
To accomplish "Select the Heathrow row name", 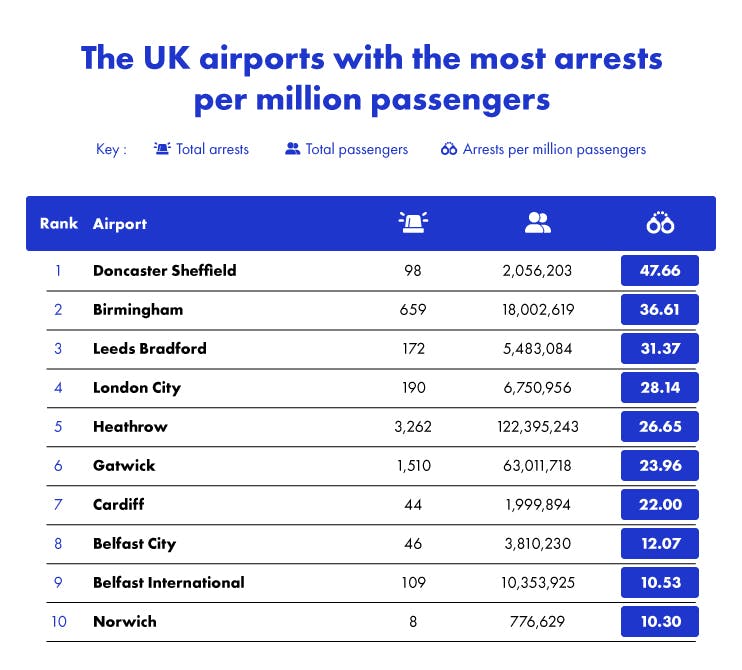I will click(x=130, y=427).
